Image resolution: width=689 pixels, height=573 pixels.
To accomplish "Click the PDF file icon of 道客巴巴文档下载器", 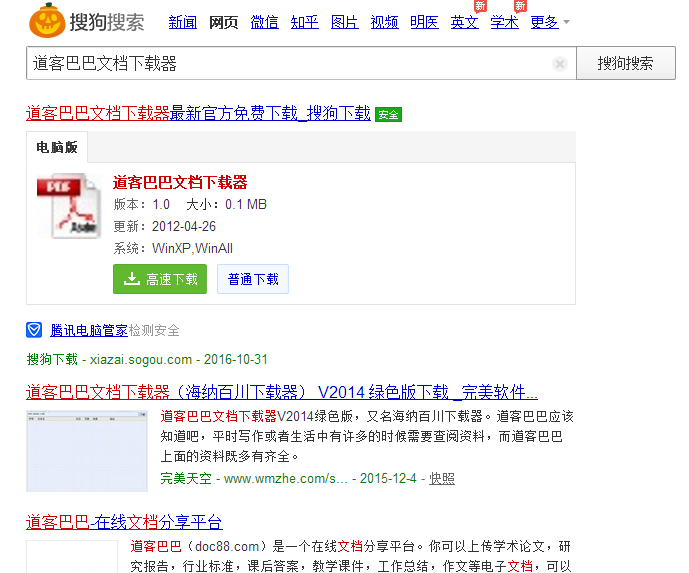I will click(x=69, y=206).
